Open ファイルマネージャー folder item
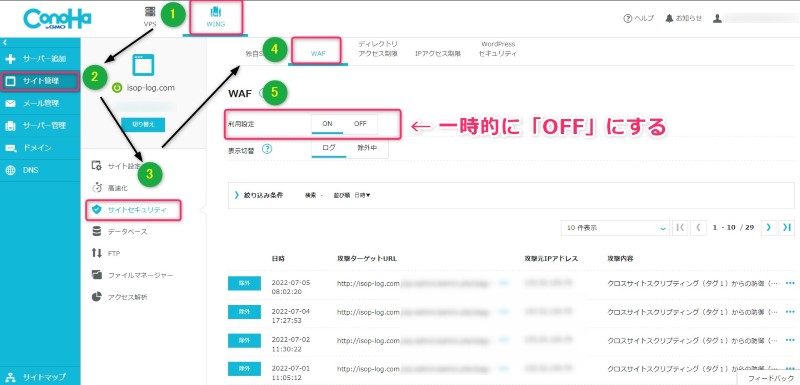Viewport: 800px width, 385px height. tap(133, 275)
